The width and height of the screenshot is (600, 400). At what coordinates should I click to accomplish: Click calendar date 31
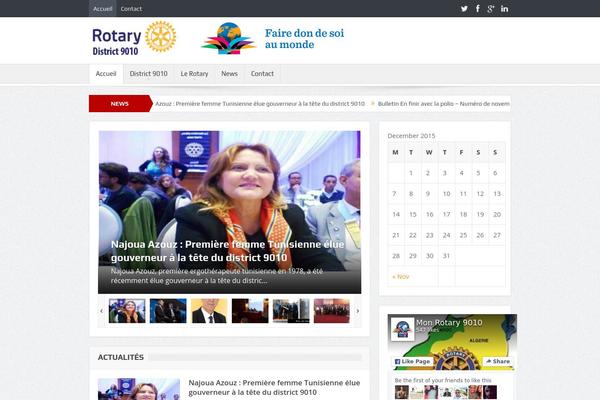(446, 256)
